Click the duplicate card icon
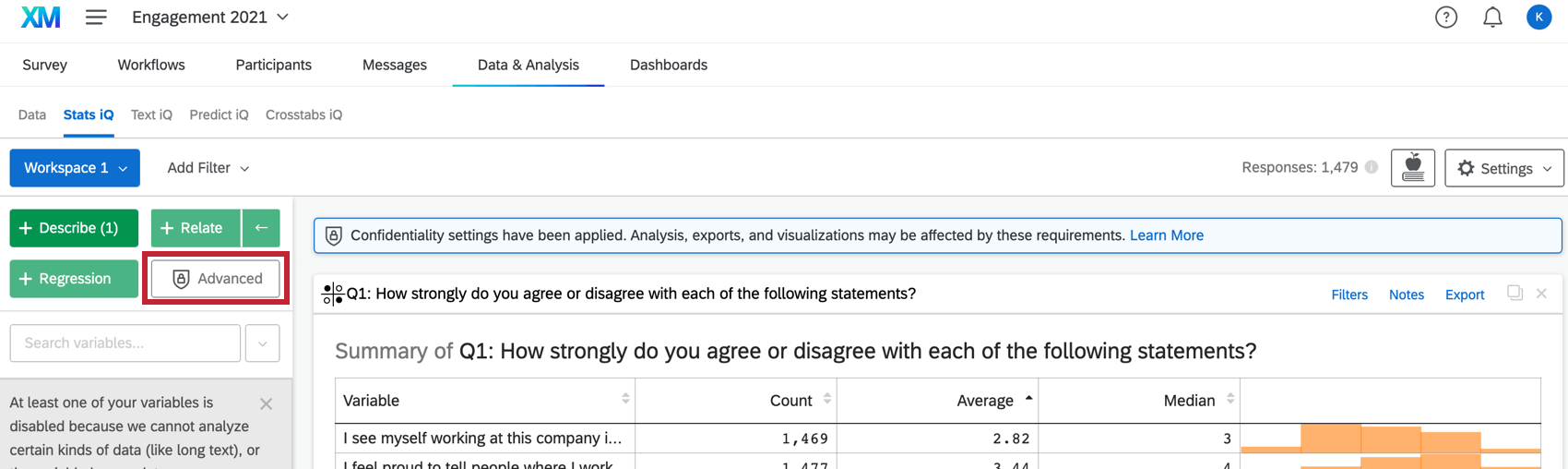The width and height of the screenshot is (1568, 469). click(1514, 294)
